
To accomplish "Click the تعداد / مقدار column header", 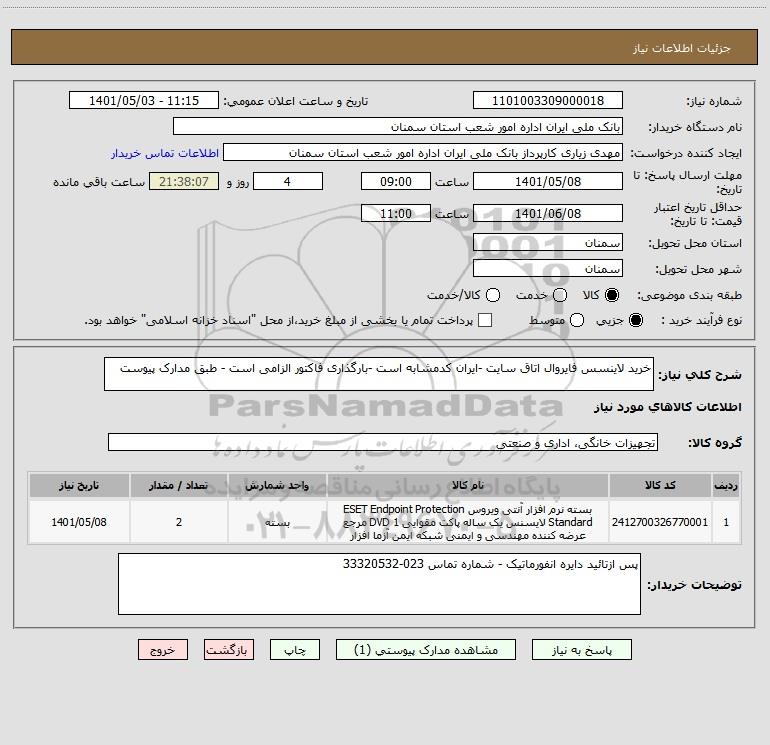I will pyautogui.click(x=178, y=485).
